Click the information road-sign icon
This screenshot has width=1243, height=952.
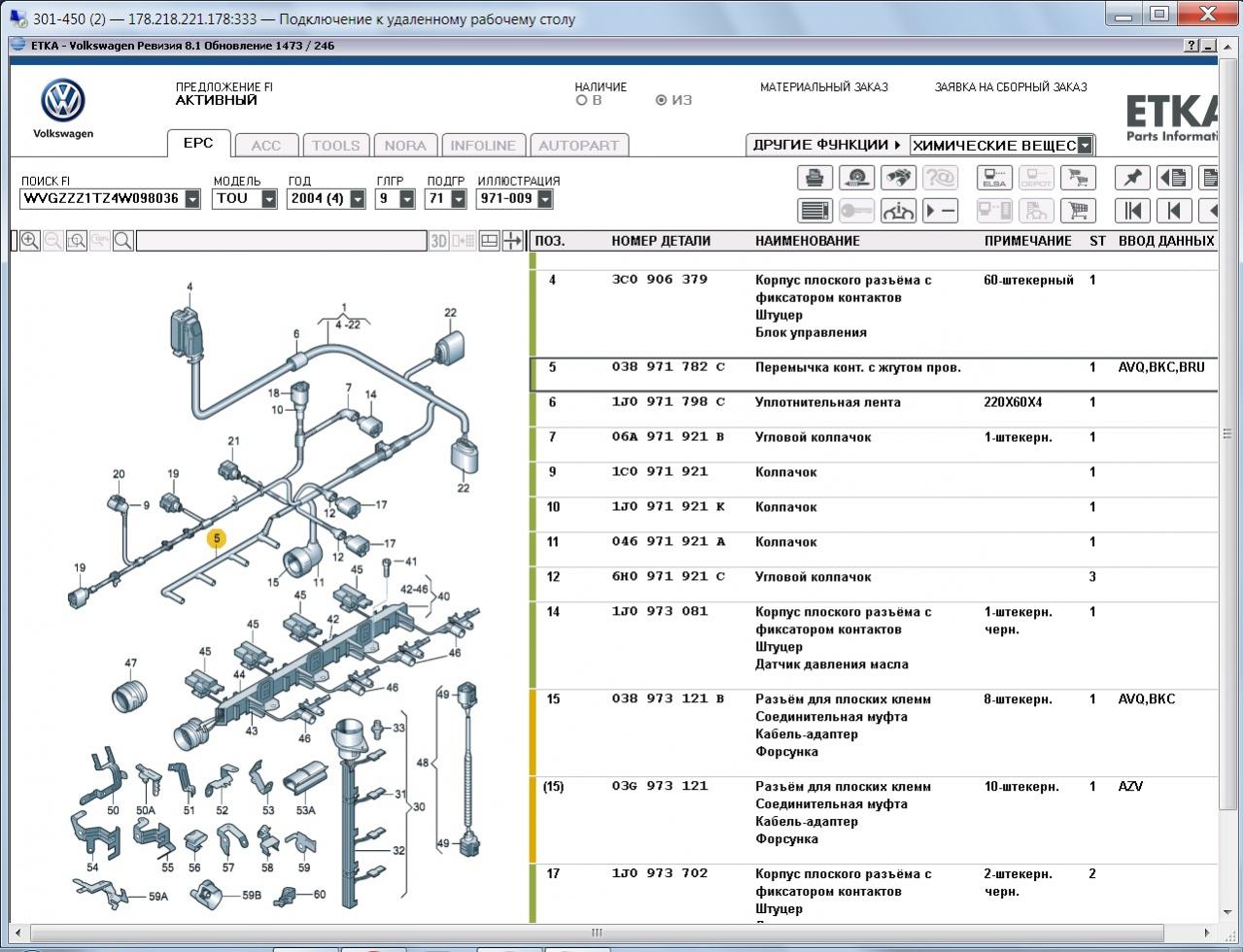pos(898,210)
